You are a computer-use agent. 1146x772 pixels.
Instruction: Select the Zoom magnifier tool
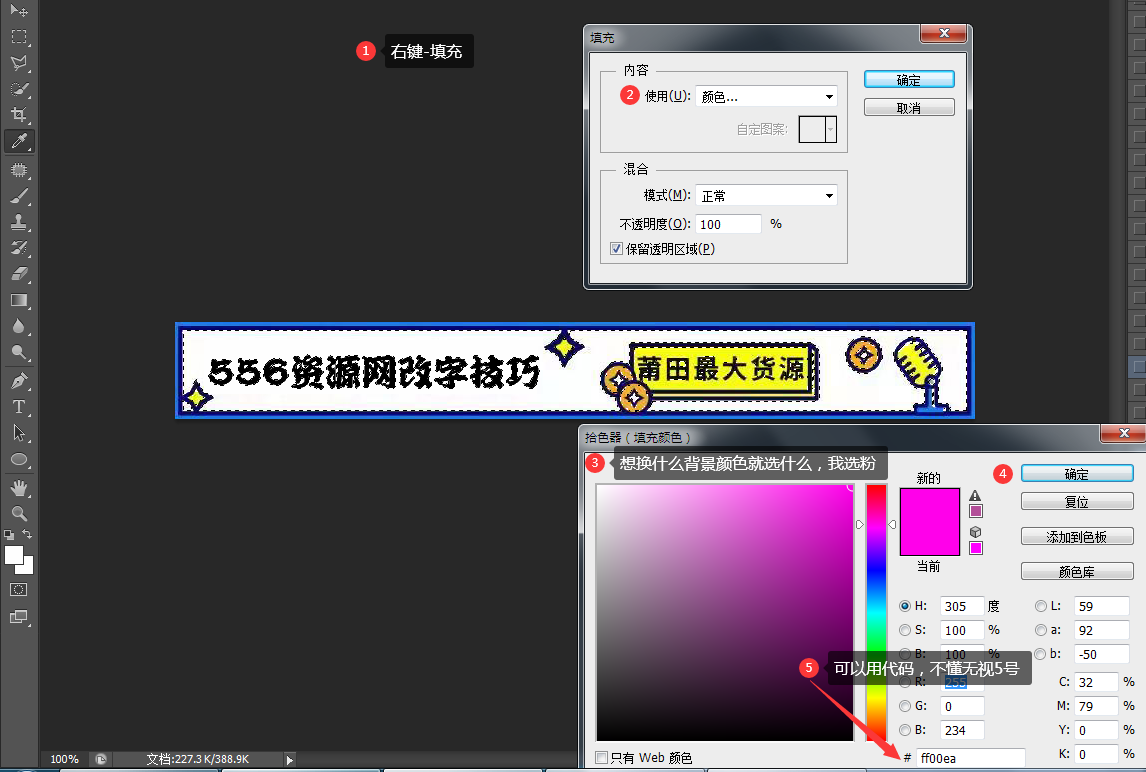pos(19,514)
